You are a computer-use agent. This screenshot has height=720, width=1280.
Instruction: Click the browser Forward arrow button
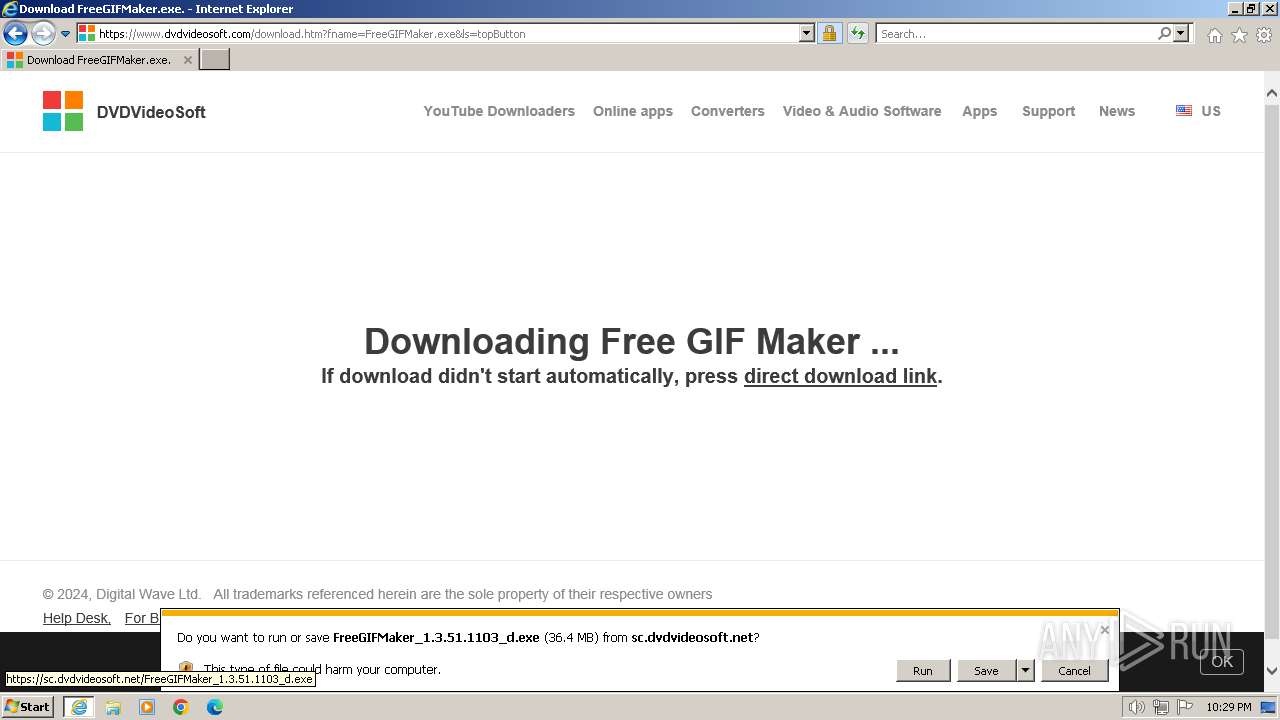(x=42, y=33)
